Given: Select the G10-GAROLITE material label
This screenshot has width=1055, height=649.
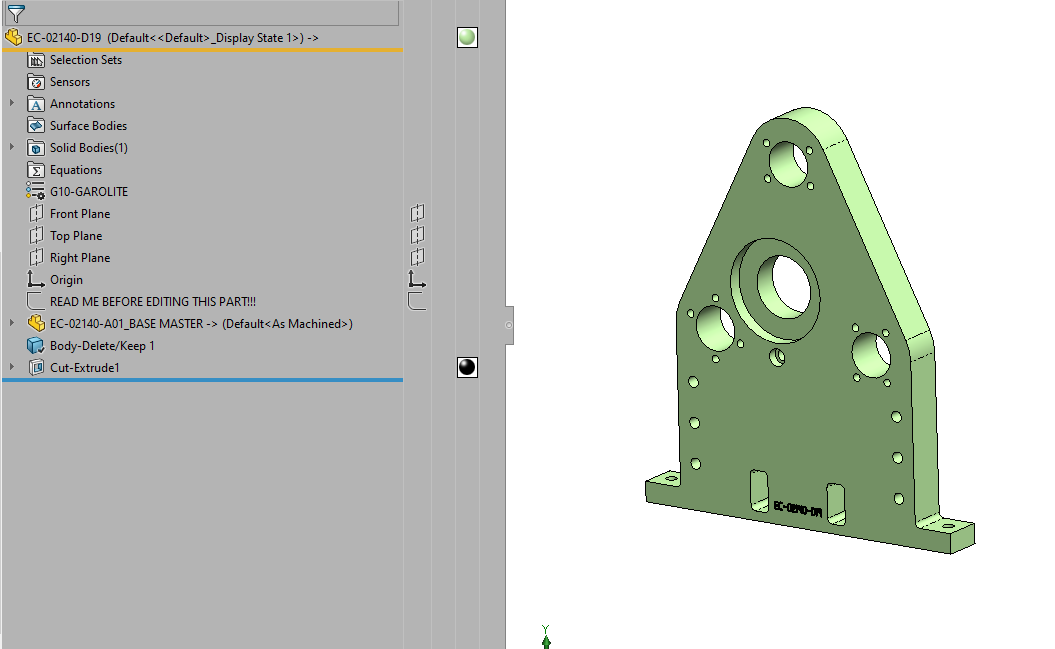Looking at the screenshot, I should click(89, 192).
